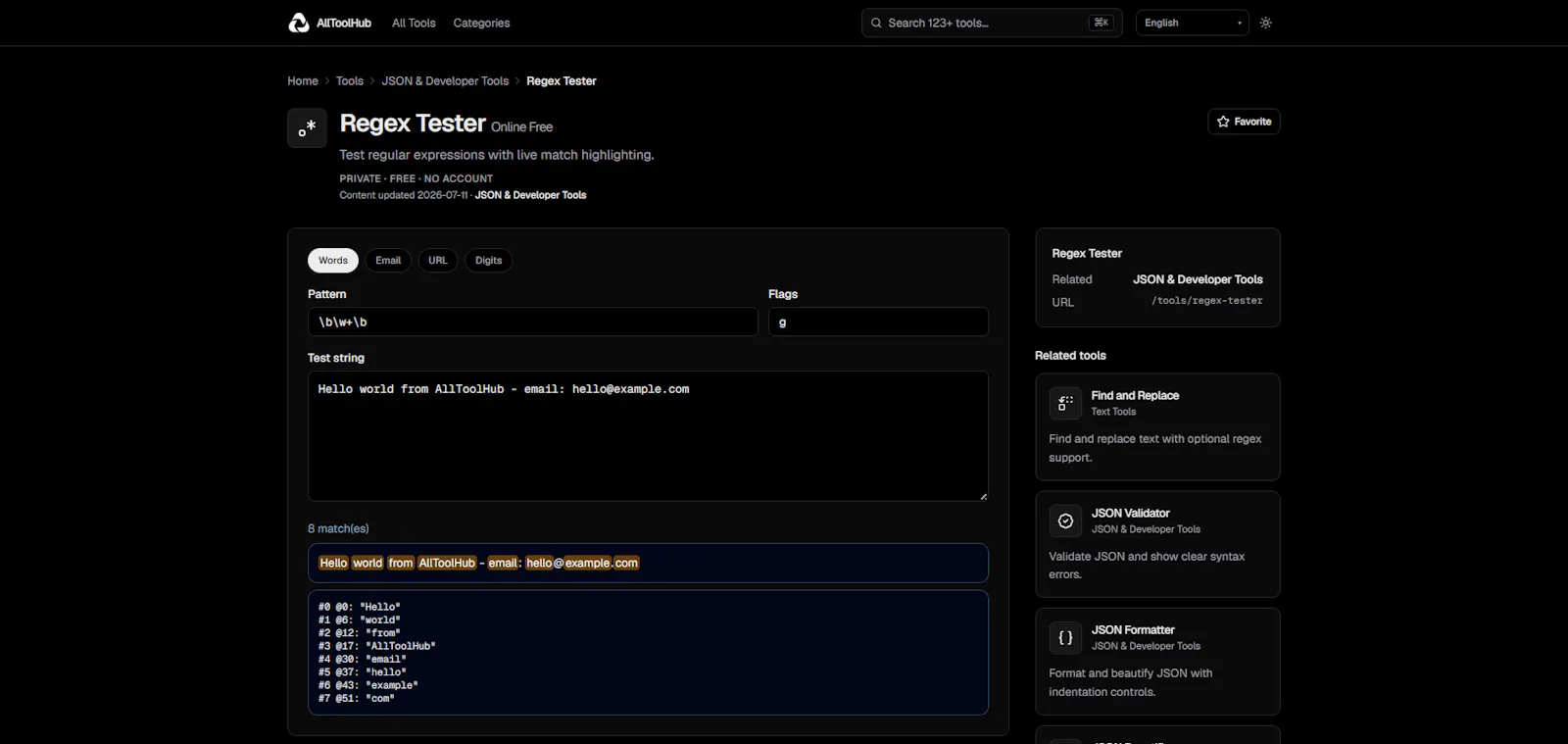Go to Tools breadcrumb link

[x=350, y=81]
